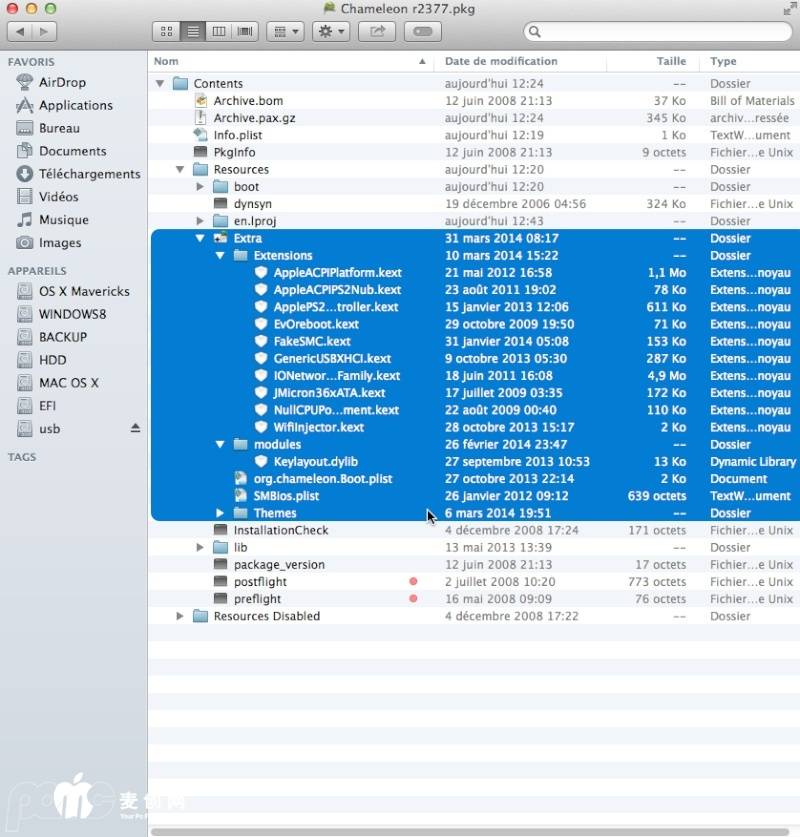Select list view mode button
This screenshot has width=800, height=837.
click(193, 31)
